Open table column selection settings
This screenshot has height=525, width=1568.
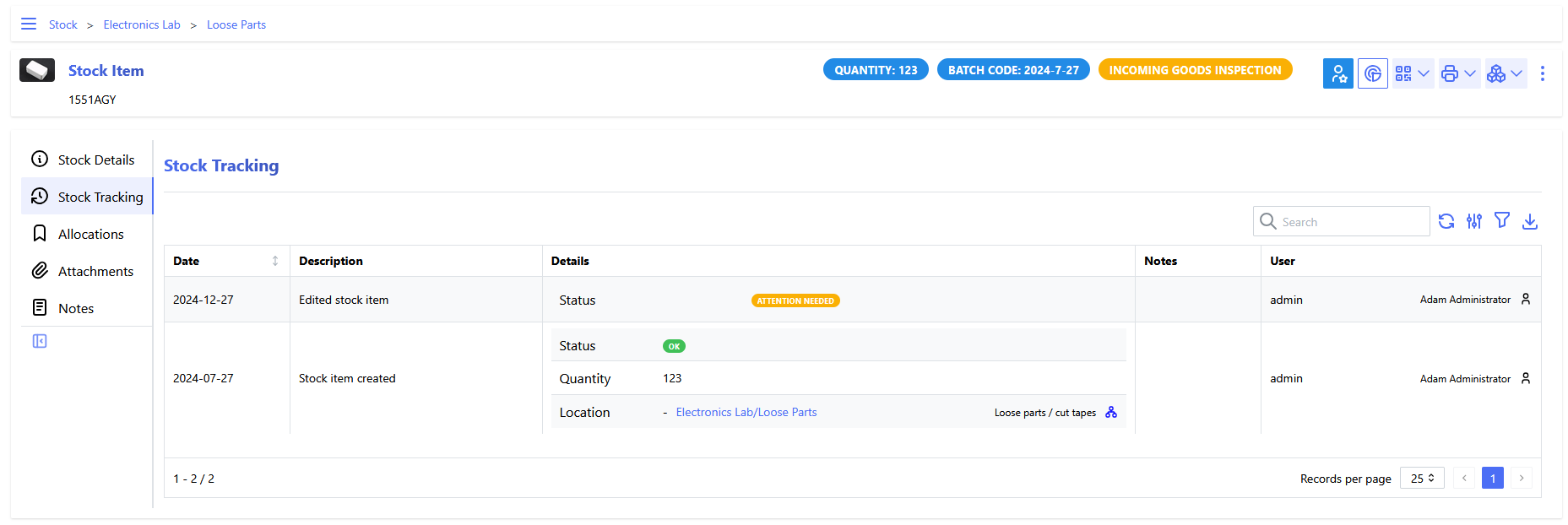coord(1474,221)
